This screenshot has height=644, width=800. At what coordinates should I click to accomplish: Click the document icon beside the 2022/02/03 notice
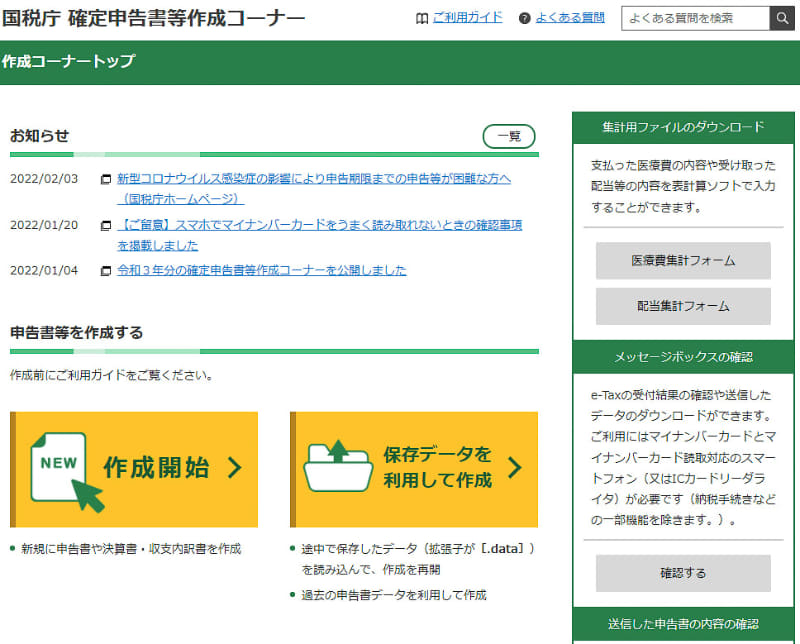pyautogui.click(x=107, y=177)
